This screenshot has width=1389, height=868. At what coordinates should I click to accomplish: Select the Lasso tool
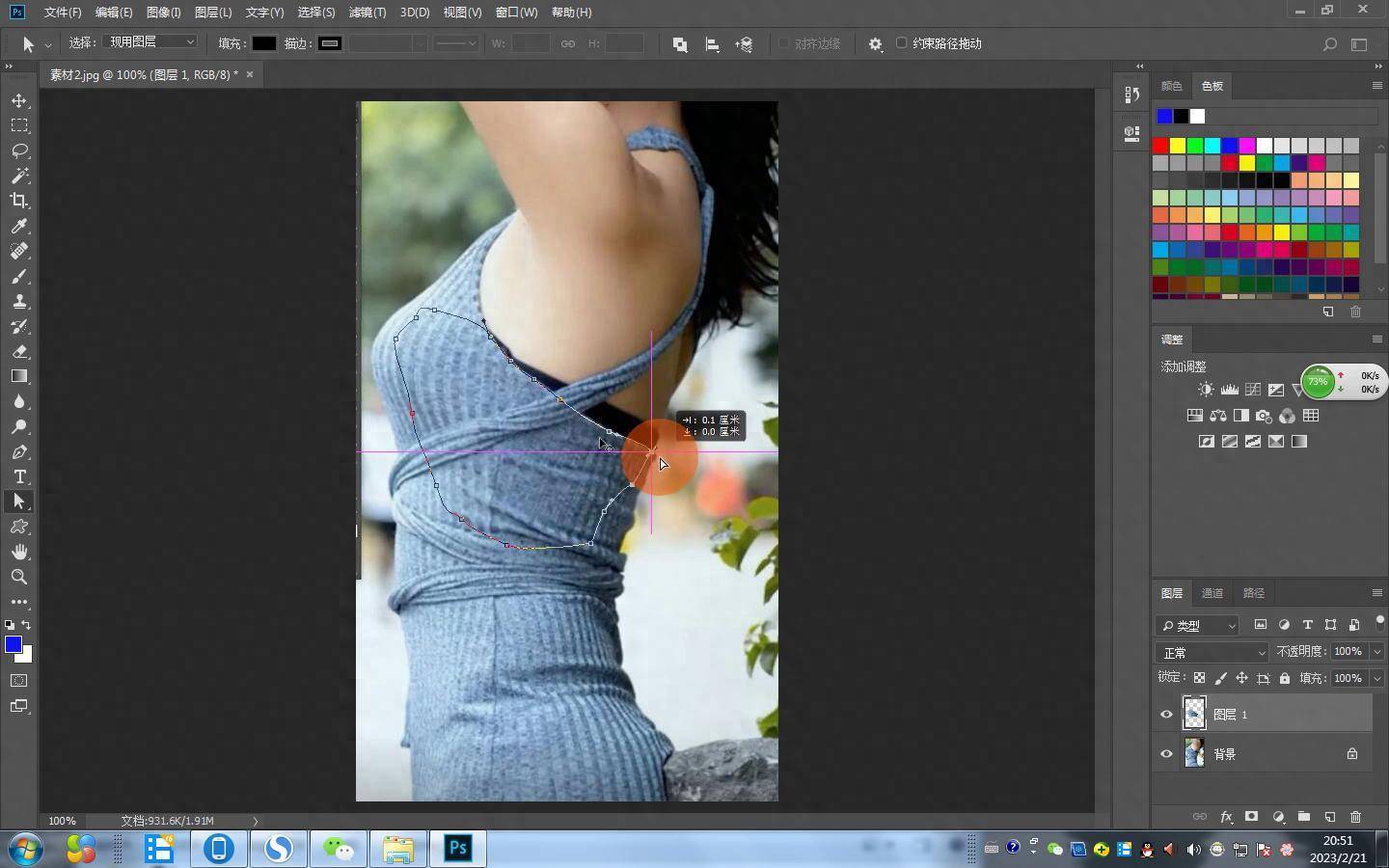coord(19,150)
